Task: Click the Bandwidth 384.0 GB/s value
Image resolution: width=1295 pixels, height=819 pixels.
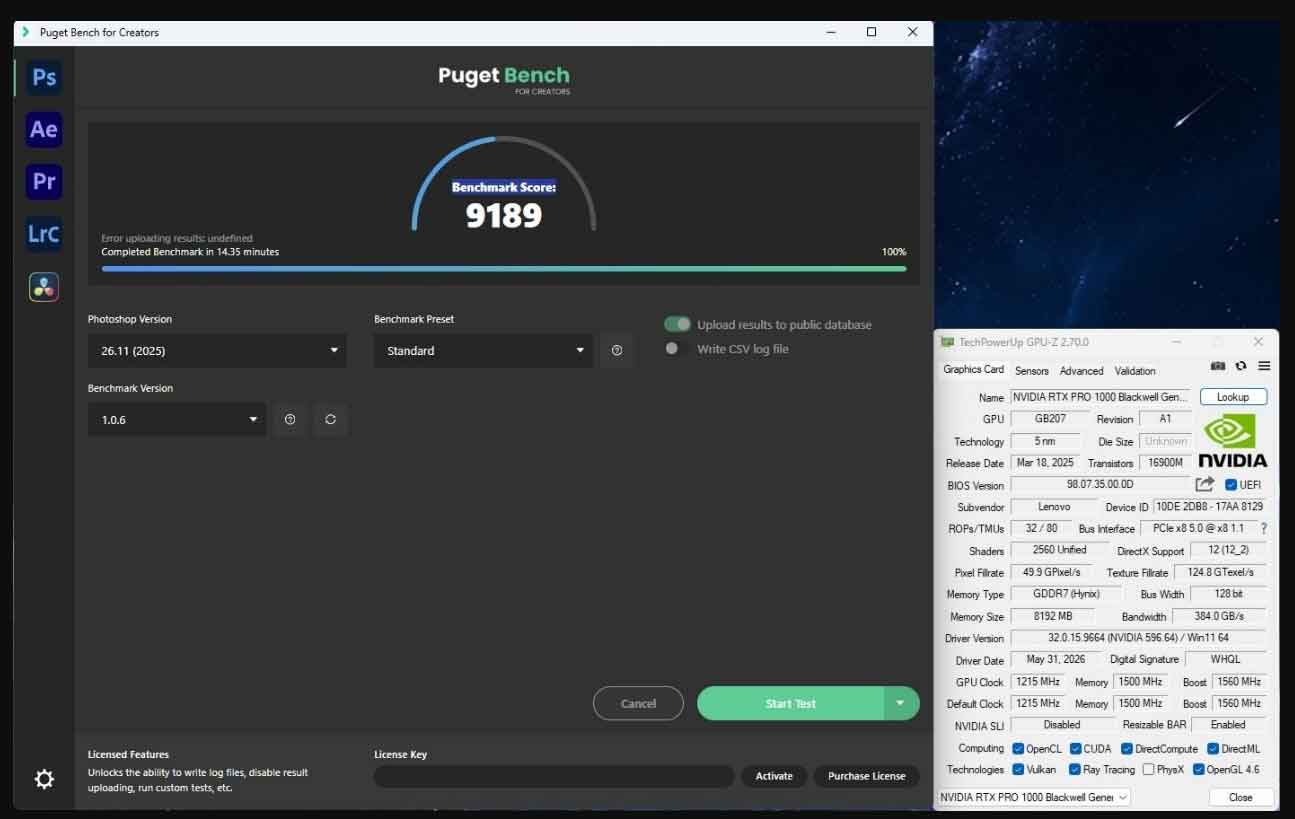Action: (x=1218, y=616)
